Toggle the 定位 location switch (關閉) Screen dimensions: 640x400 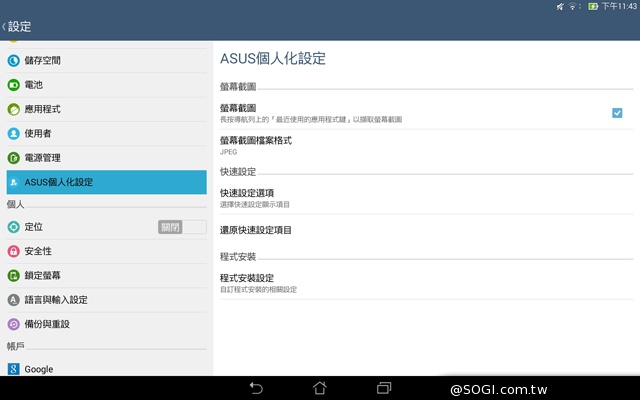(x=182, y=227)
